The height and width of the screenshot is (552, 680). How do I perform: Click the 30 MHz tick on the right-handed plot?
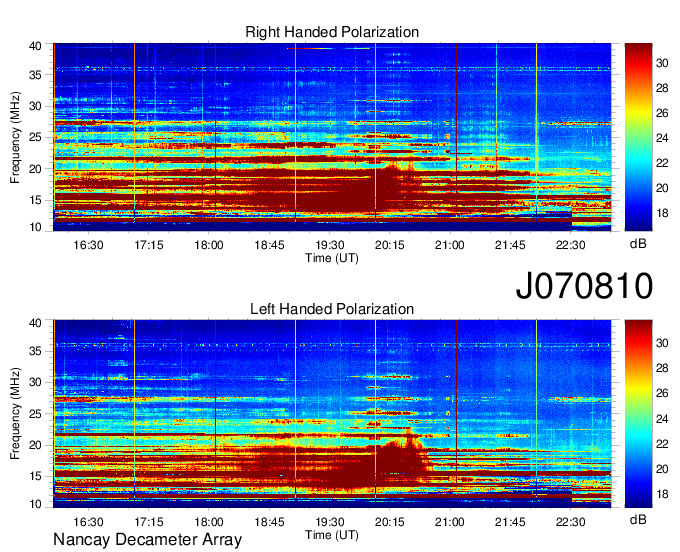35,106
